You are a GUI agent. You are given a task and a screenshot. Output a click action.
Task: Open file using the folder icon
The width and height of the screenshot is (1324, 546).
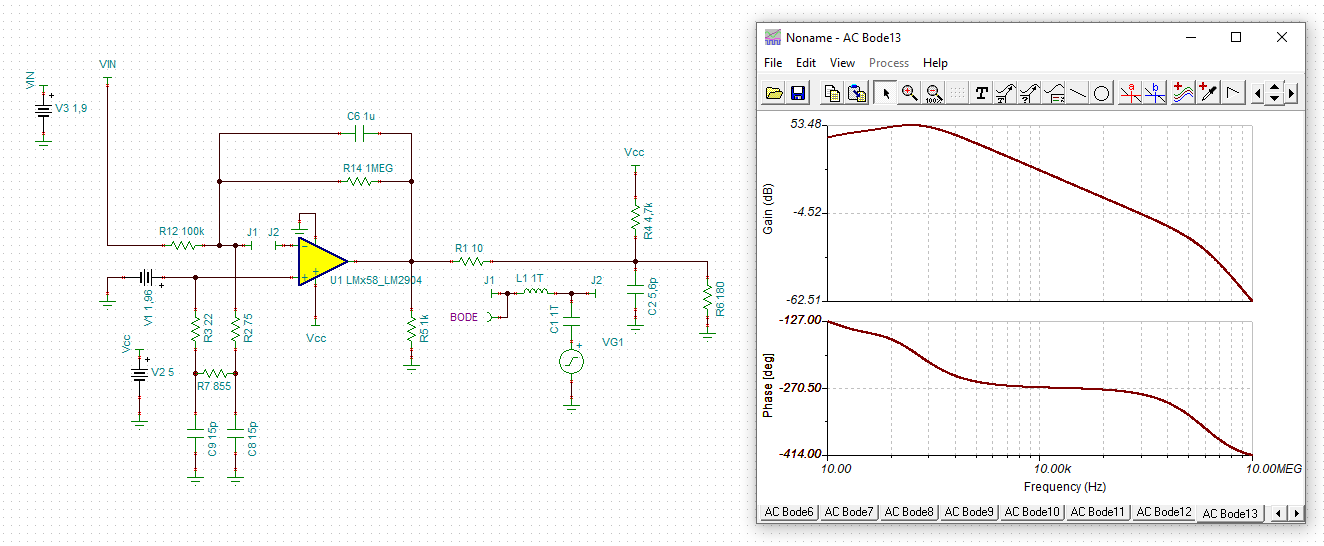point(774,93)
